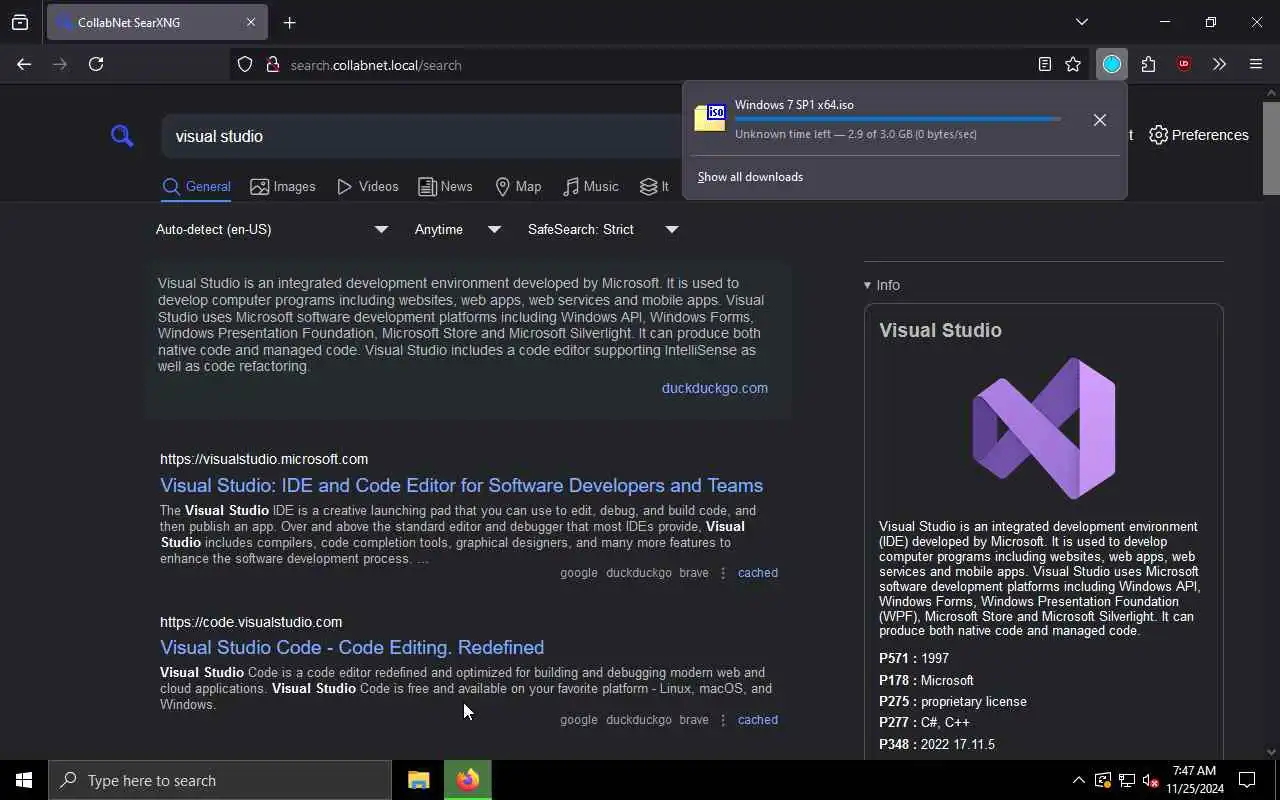Click the code.visualstudio.com URL
The image size is (1280, 800).
click(x=251, y=622)
